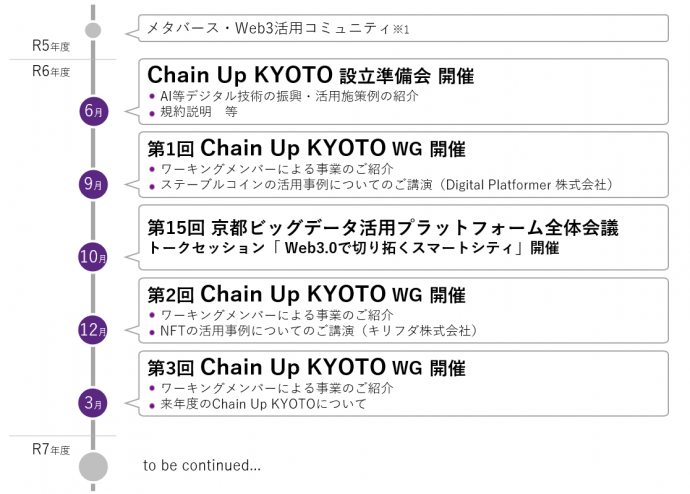Click the R7年度 year label
The width and height of the screenshot is (690, 494).
(51, 449)
